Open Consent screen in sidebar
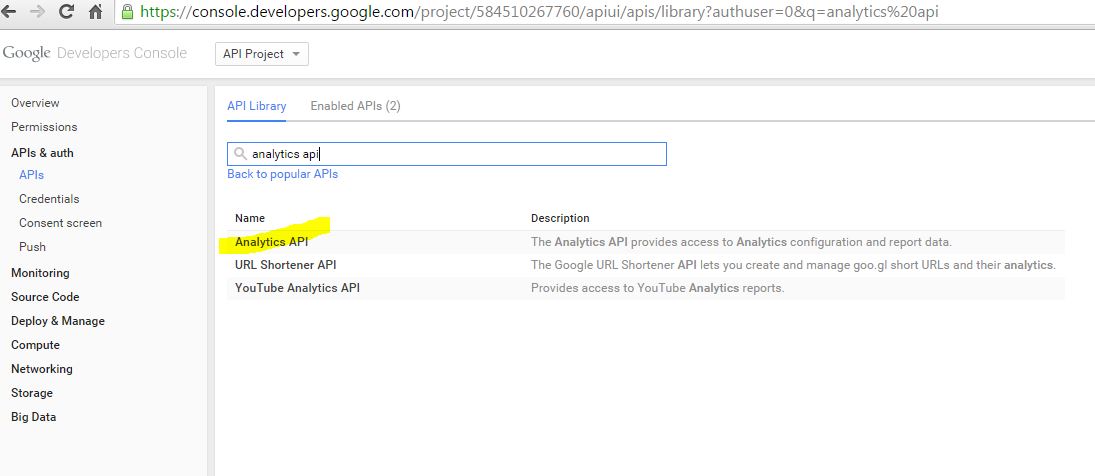Image resolution: width=1095 pixels, height=476 pixels. (x=60, y=223)
